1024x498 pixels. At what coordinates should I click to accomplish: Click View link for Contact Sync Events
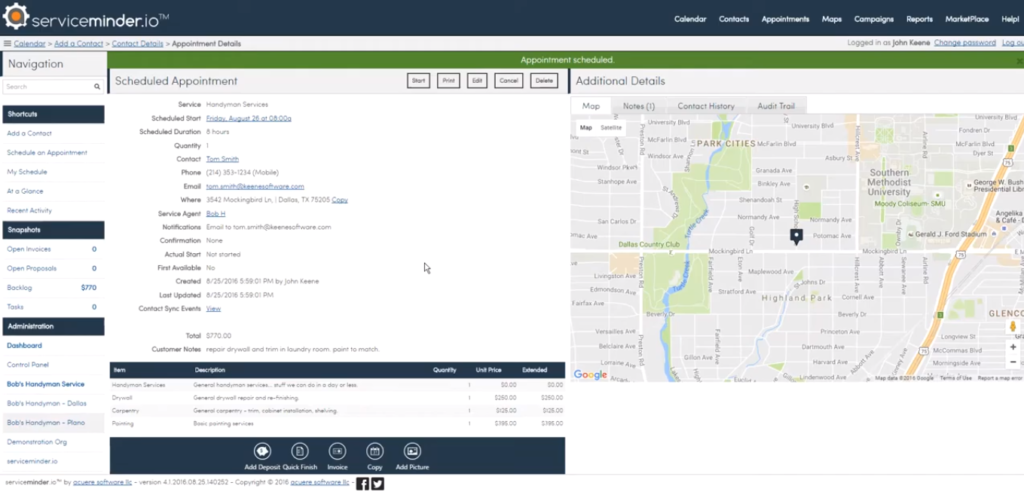point(214,308)
